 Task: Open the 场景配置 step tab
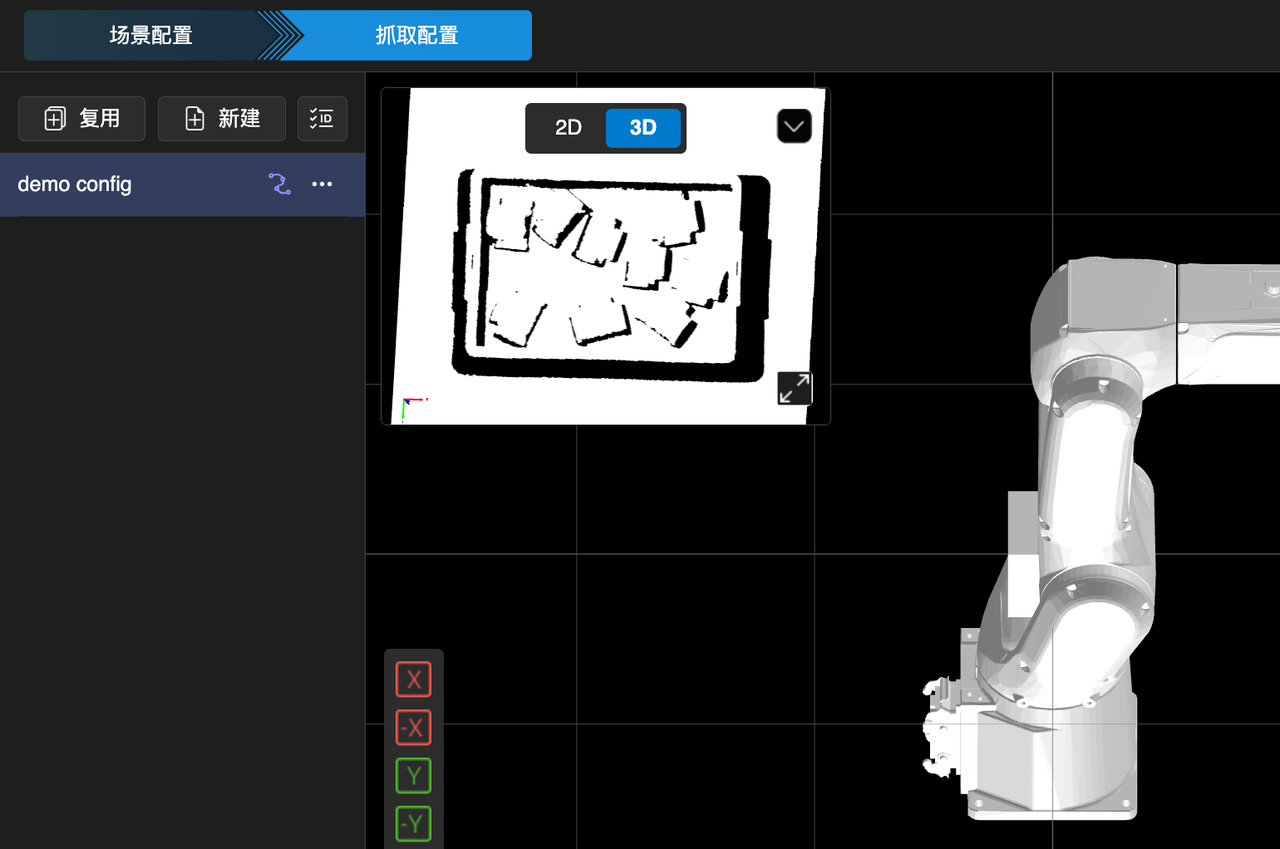(x=150, y=36)
